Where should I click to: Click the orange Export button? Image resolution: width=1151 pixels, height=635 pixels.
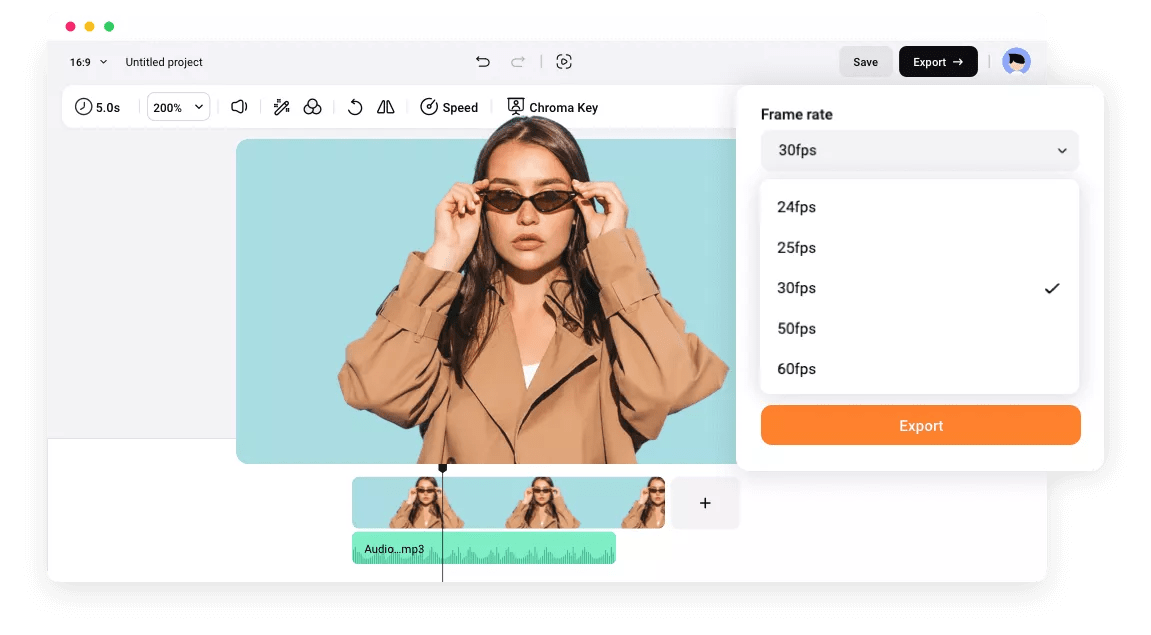[x=919, y=425]
